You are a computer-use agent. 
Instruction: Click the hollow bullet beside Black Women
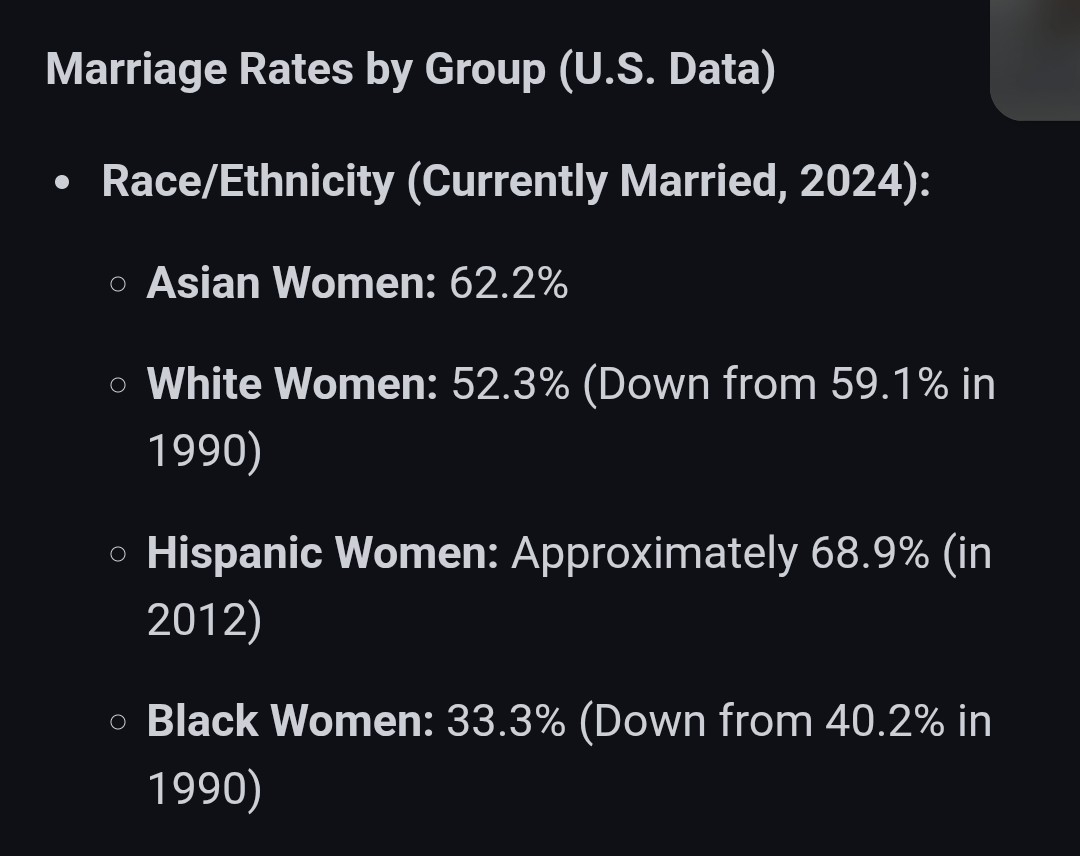[x=119, y=722]
